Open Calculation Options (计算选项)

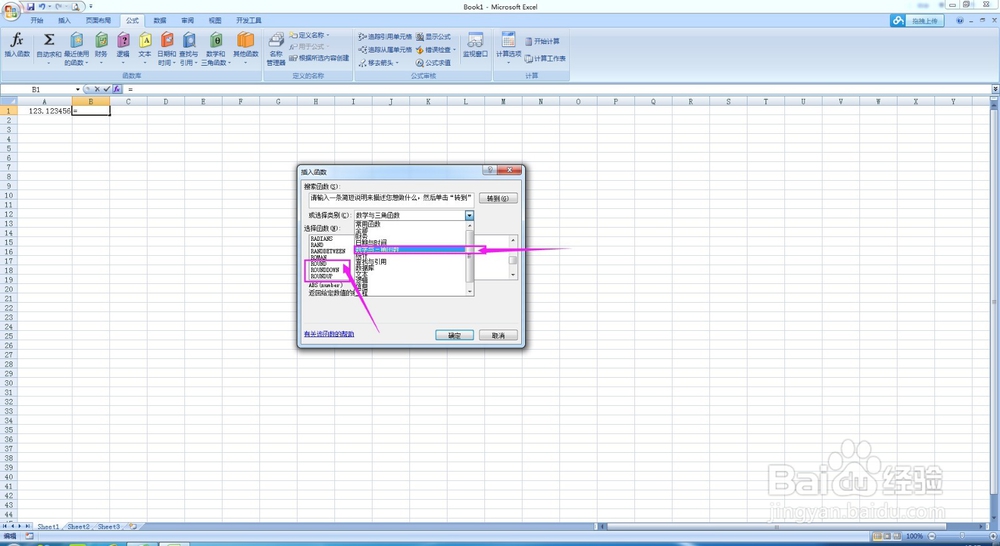(x=508, y=47)
